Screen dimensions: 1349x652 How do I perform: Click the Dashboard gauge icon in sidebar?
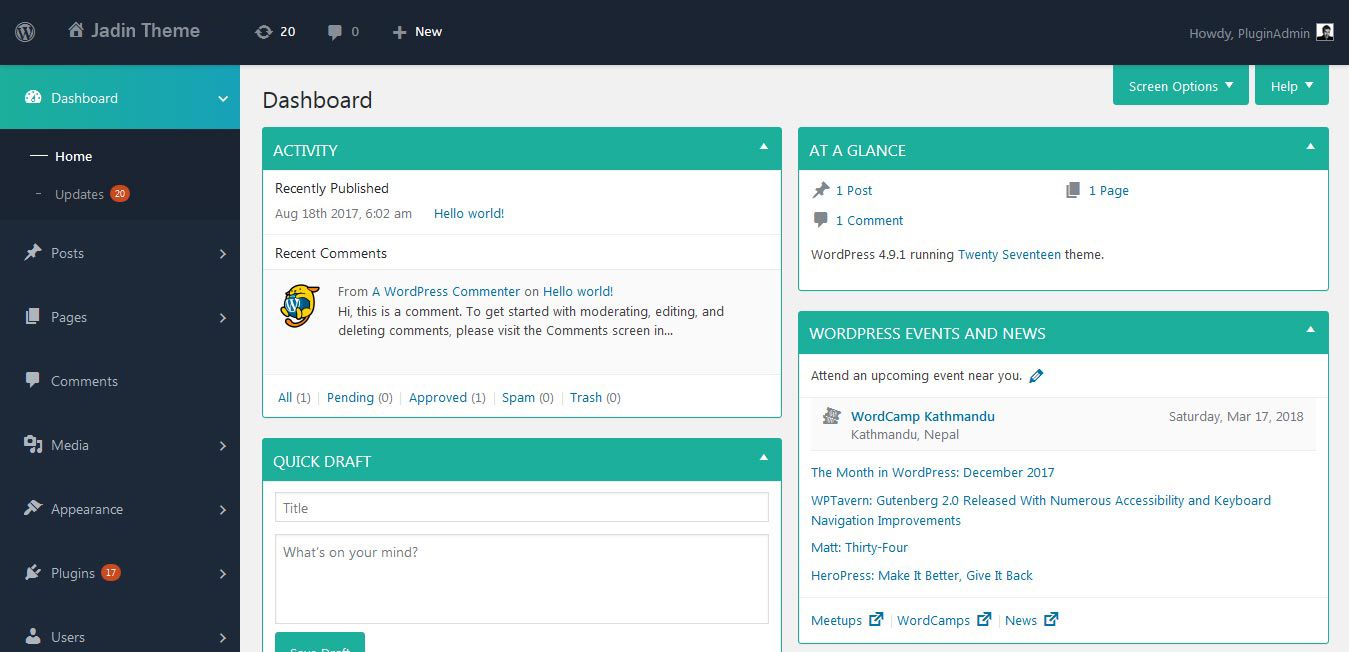[33, 97]
